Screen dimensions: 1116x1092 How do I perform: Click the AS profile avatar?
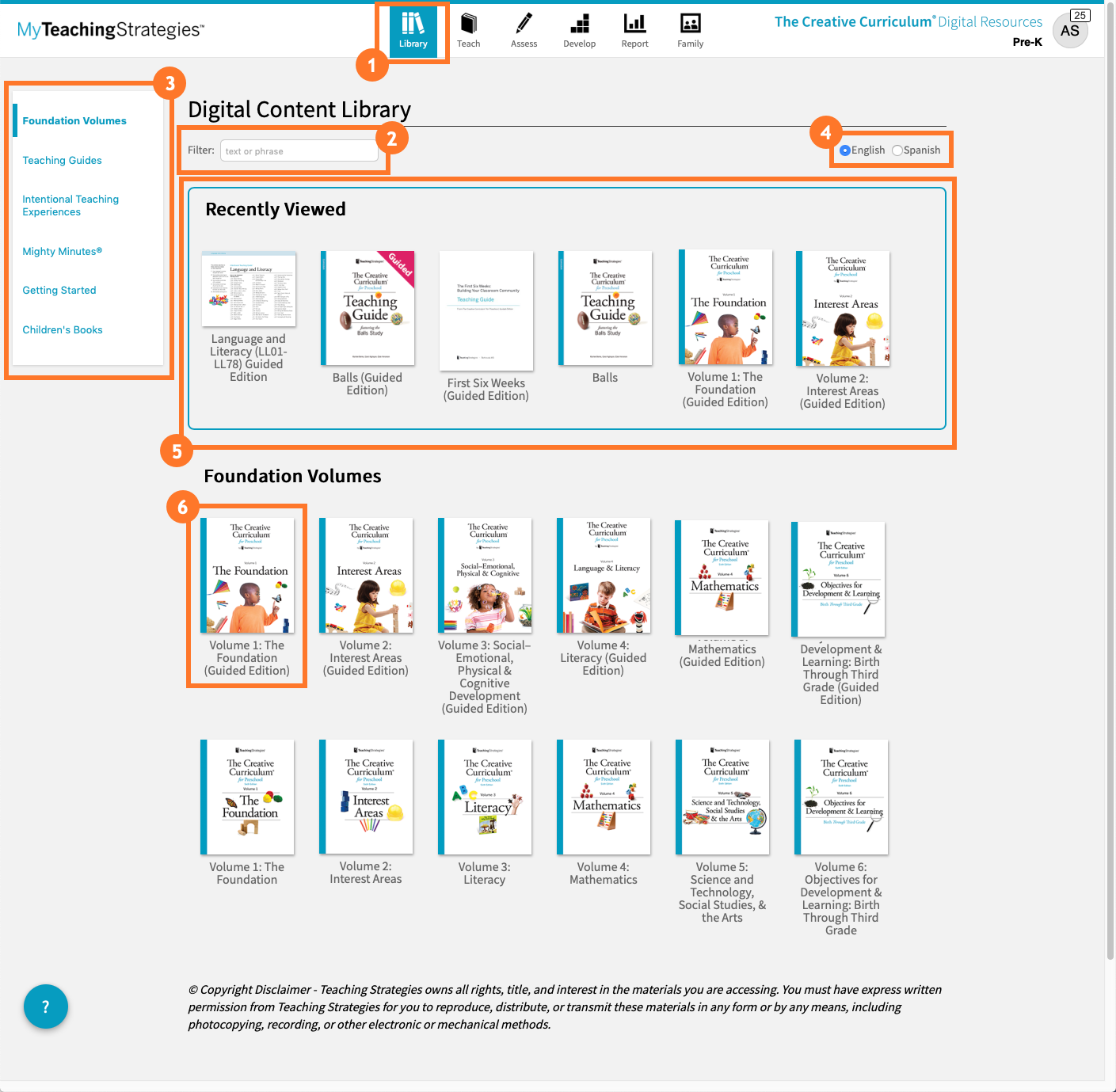(1070, 30)
